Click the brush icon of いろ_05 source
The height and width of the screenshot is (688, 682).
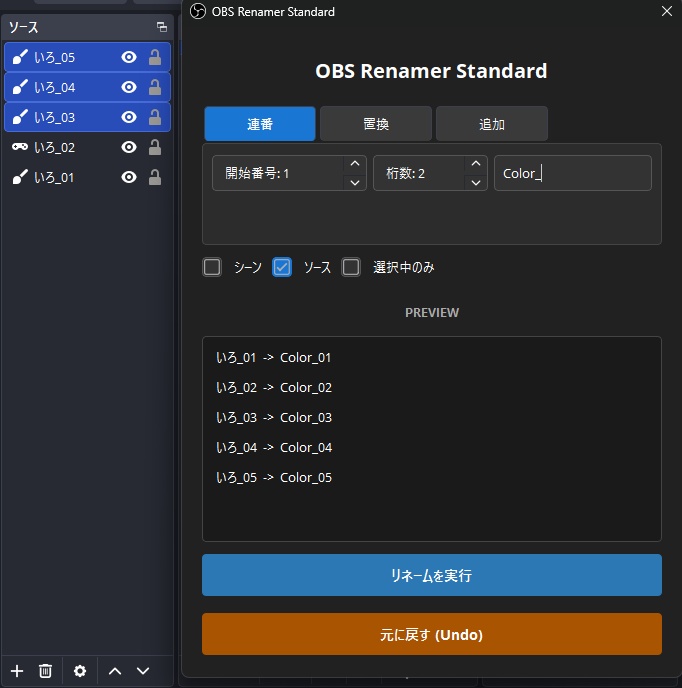pos(20,57)
